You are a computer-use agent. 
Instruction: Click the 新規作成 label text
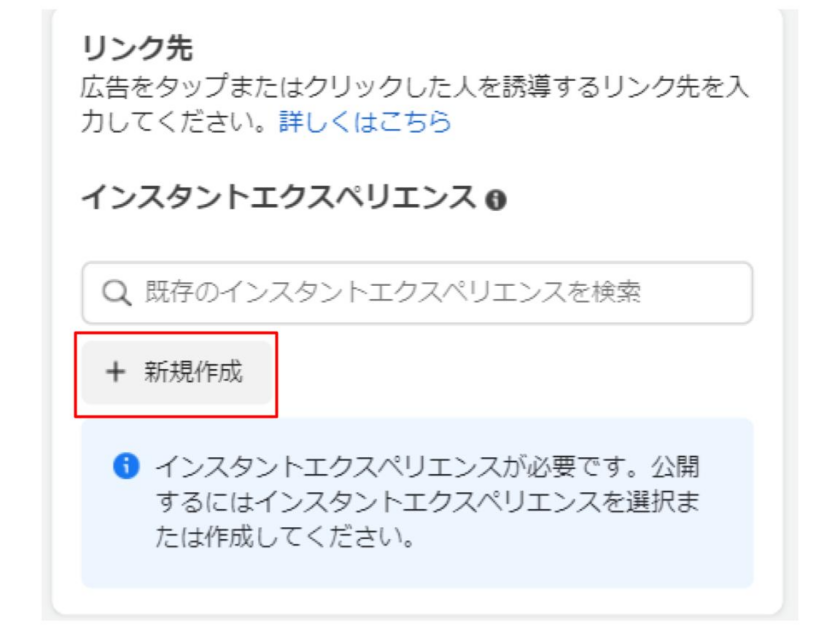tap(193, 372)
